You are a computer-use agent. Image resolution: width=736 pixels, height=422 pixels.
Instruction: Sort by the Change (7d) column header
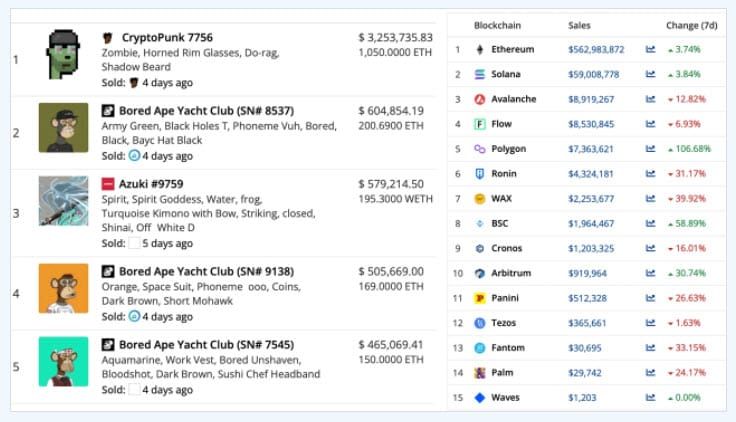[691, 25]
